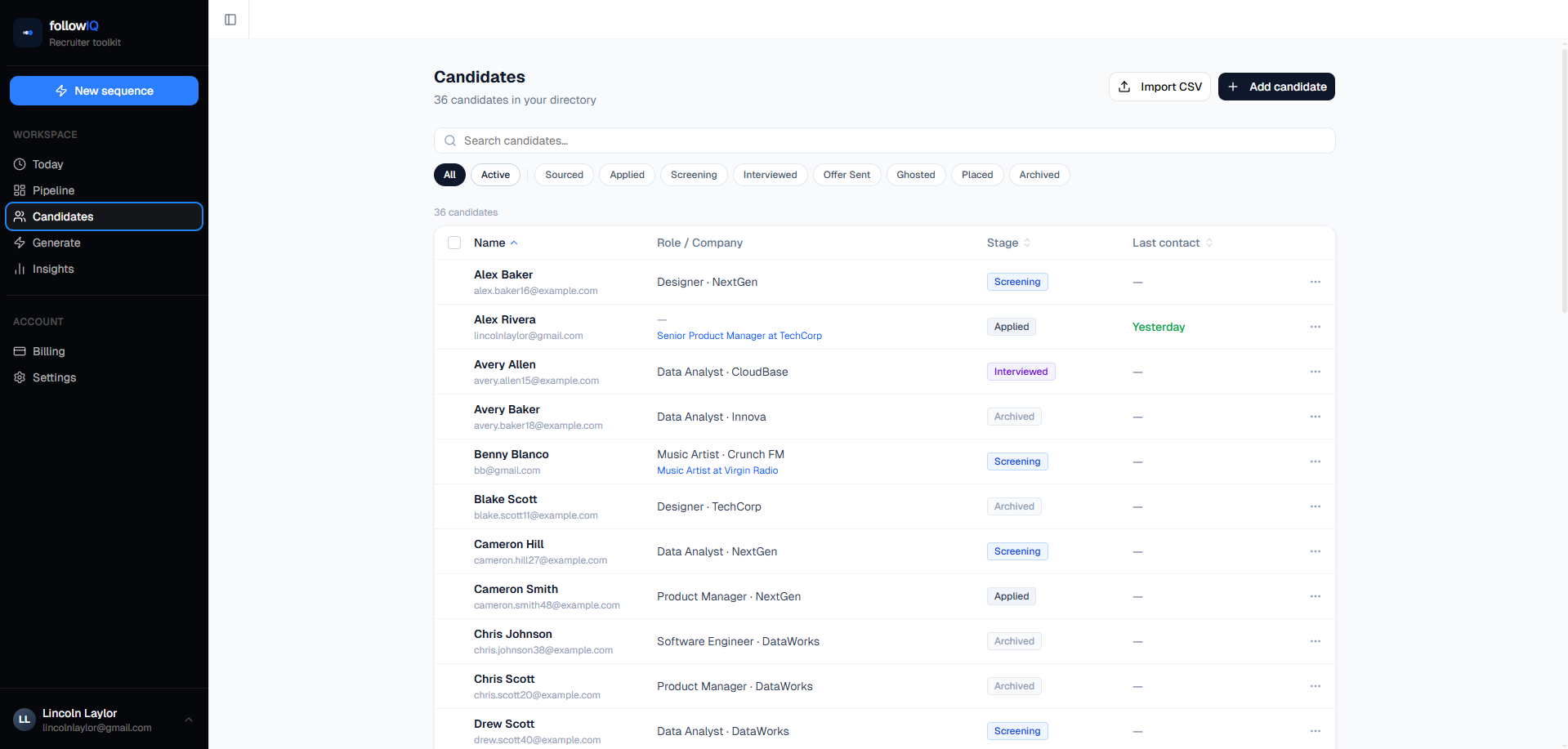1568x749 pixels.
Task: Open row actions for Blake Scott
Action: [1316, 506]
